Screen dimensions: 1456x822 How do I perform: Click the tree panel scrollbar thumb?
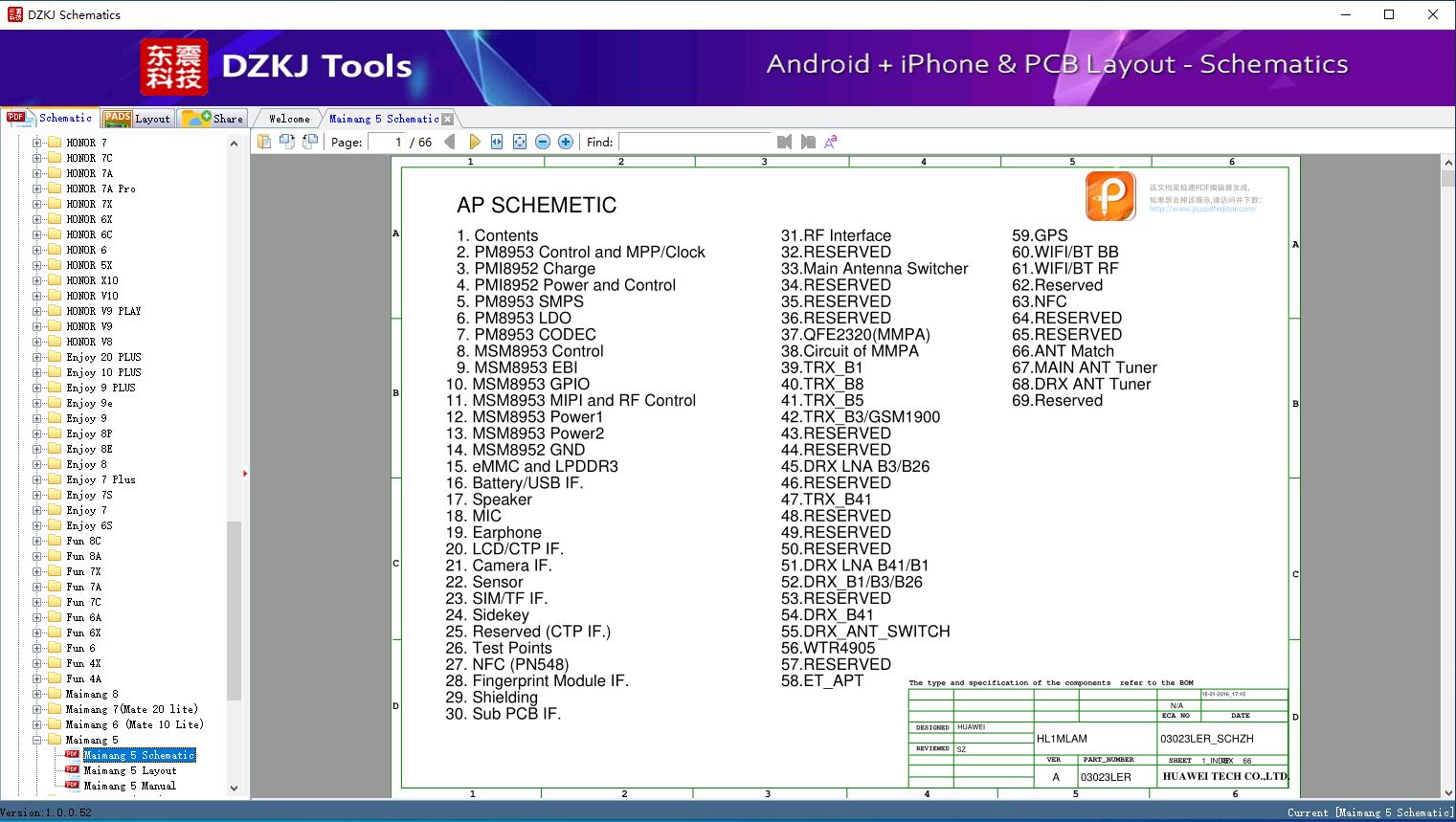click(x=234, y=611)
